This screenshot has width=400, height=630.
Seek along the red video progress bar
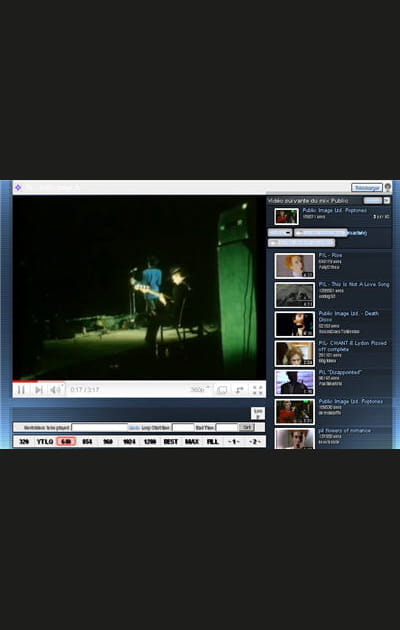pos(139,381)
